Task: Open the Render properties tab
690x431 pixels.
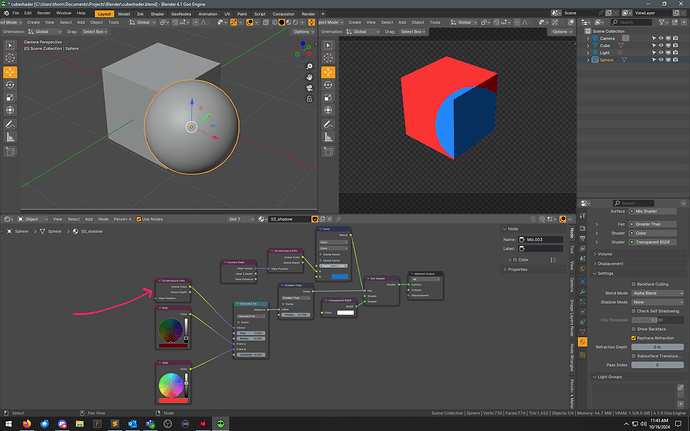Action: coord(582,228)
